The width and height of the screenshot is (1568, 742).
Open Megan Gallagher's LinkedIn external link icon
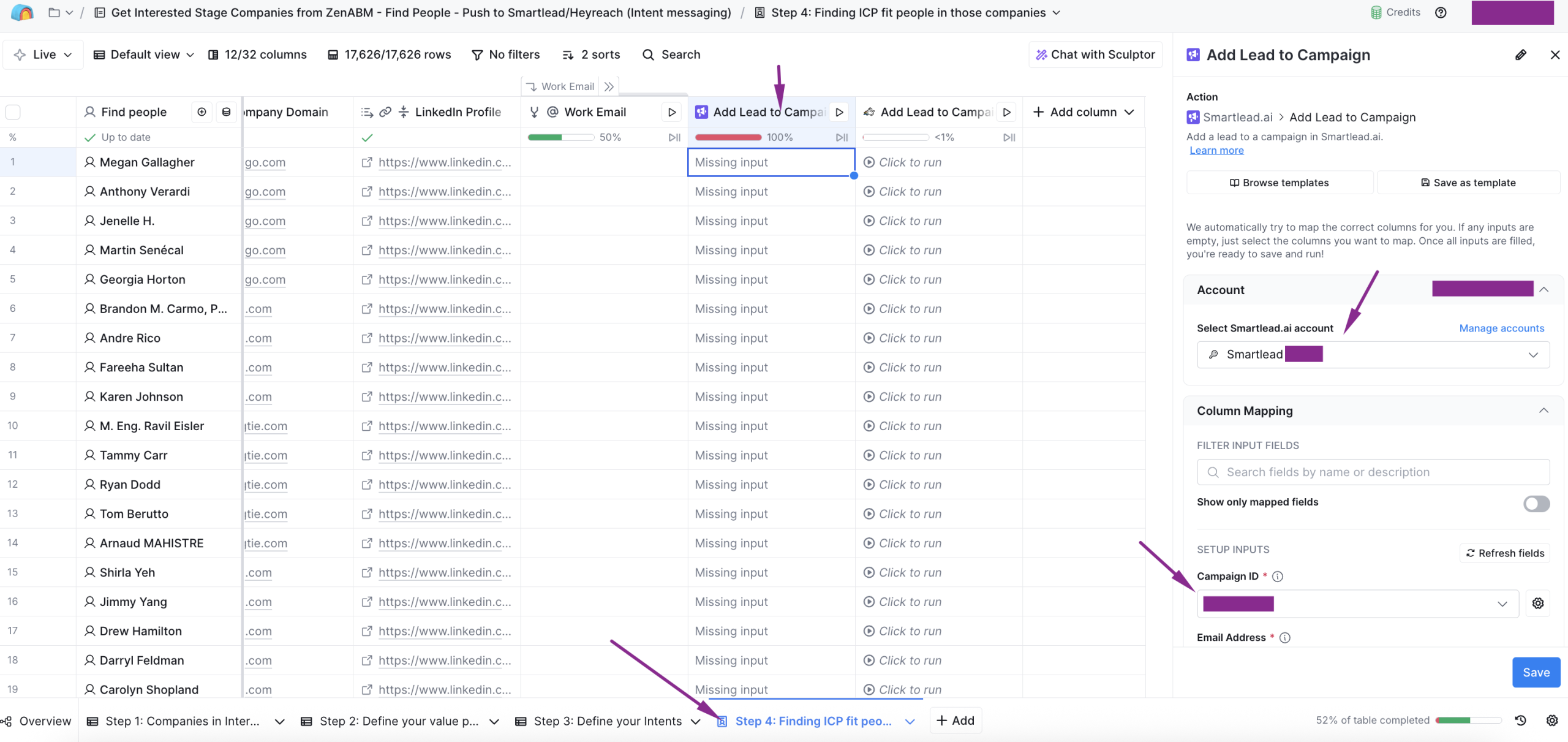point(367,162)
